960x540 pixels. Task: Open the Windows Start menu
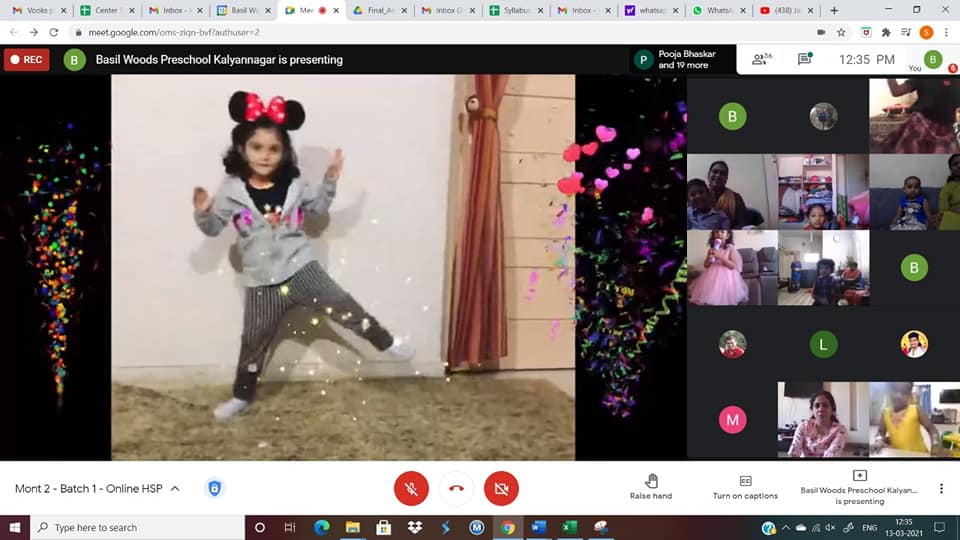pos(15,527)
